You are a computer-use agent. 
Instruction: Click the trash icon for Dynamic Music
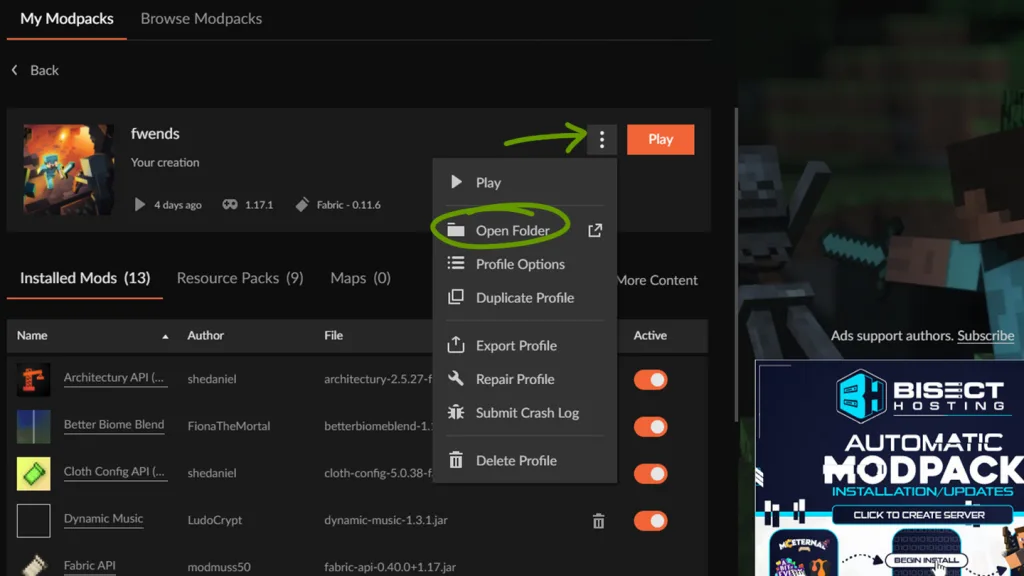[x=598, y=521]
